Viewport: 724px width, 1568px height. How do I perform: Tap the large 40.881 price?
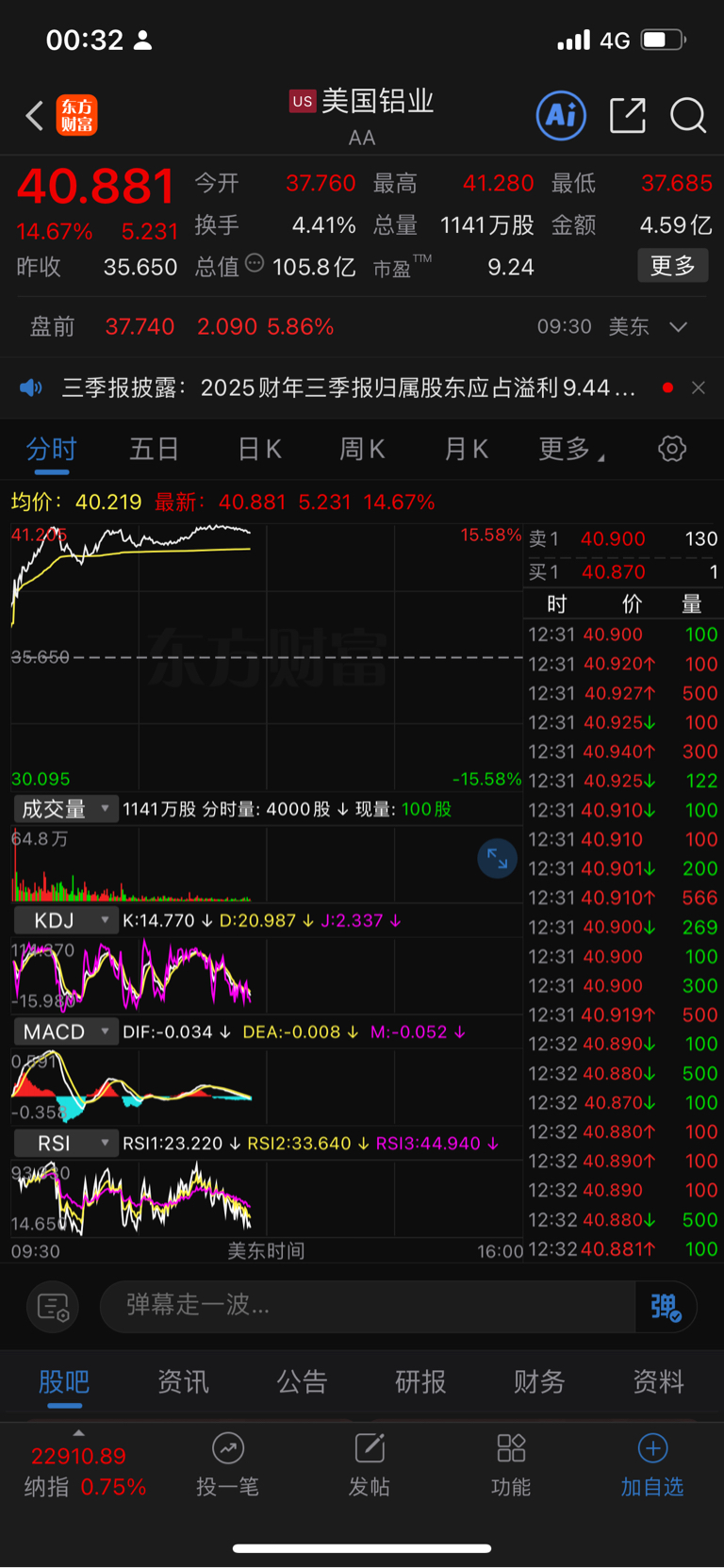tap(96, 186)
